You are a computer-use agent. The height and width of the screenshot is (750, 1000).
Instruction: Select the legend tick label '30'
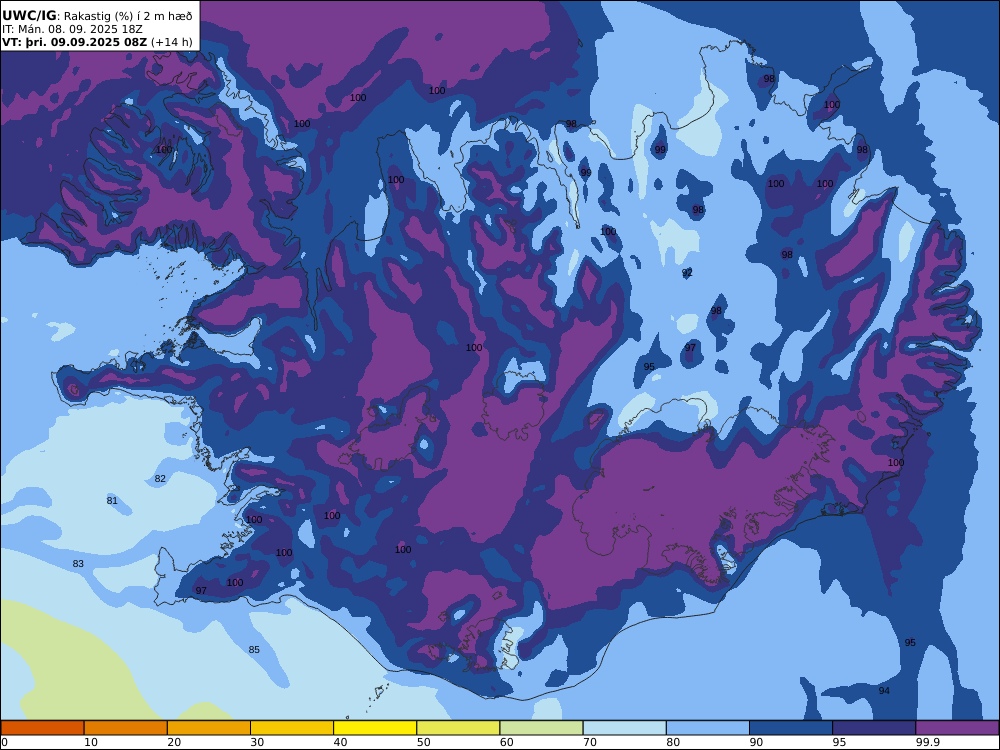(258, 742)
